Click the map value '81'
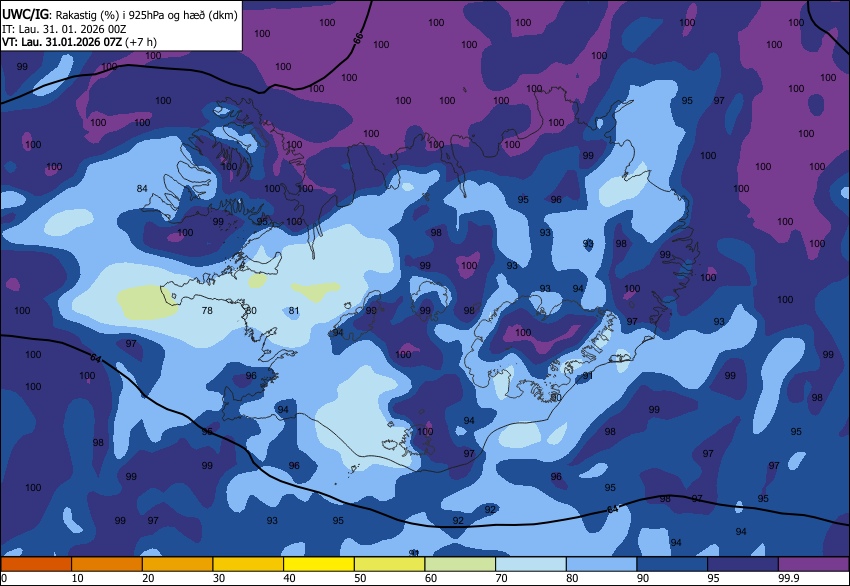Screen dimensions: 850x586 pyautogui.click(x=294, y=311)
